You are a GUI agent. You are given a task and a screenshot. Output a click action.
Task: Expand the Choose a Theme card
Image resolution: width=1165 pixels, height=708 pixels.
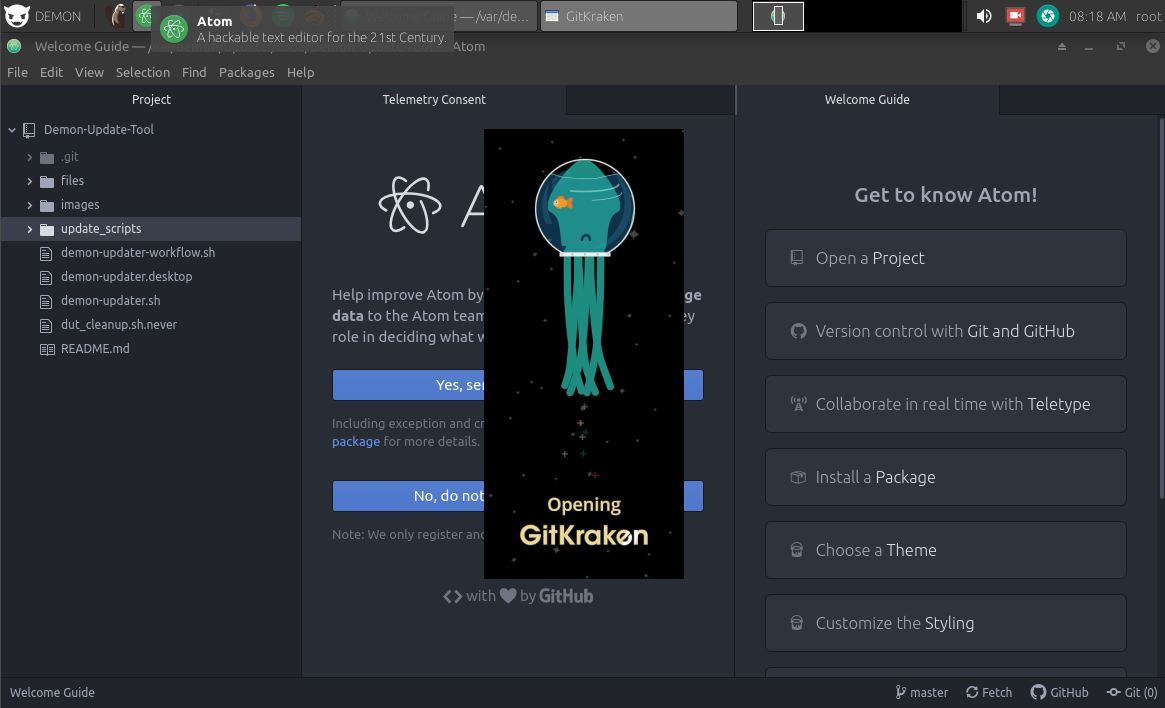(x=945, y=550)
